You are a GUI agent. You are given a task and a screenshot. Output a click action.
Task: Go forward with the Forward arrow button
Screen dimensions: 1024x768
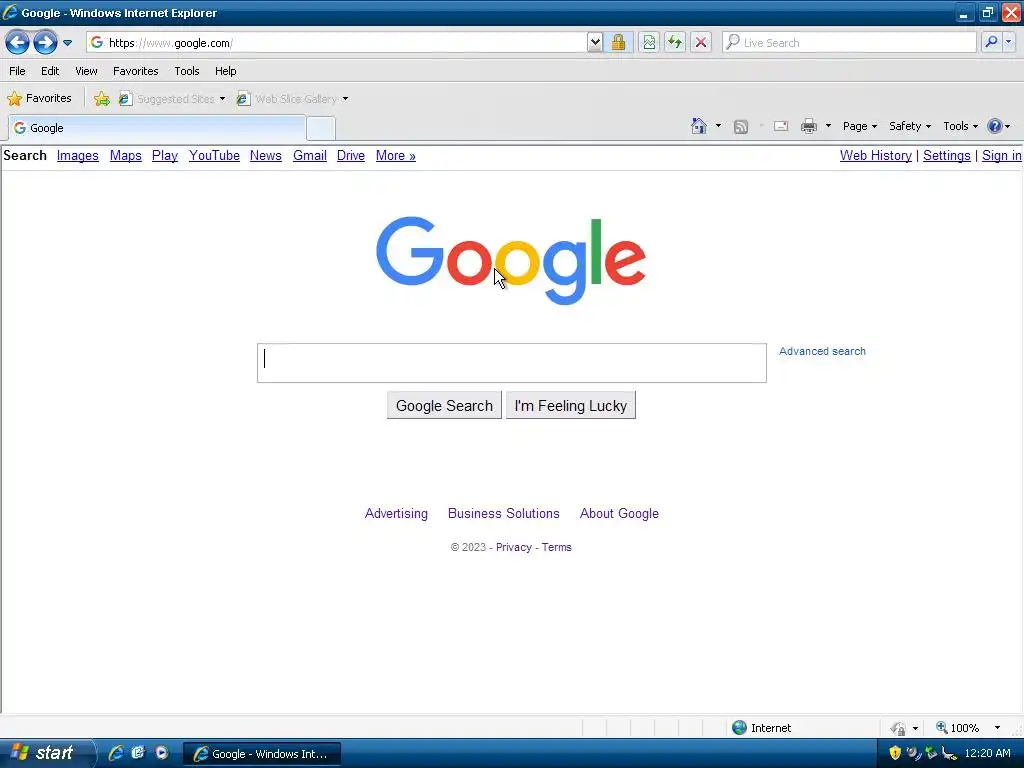(45, 43)
